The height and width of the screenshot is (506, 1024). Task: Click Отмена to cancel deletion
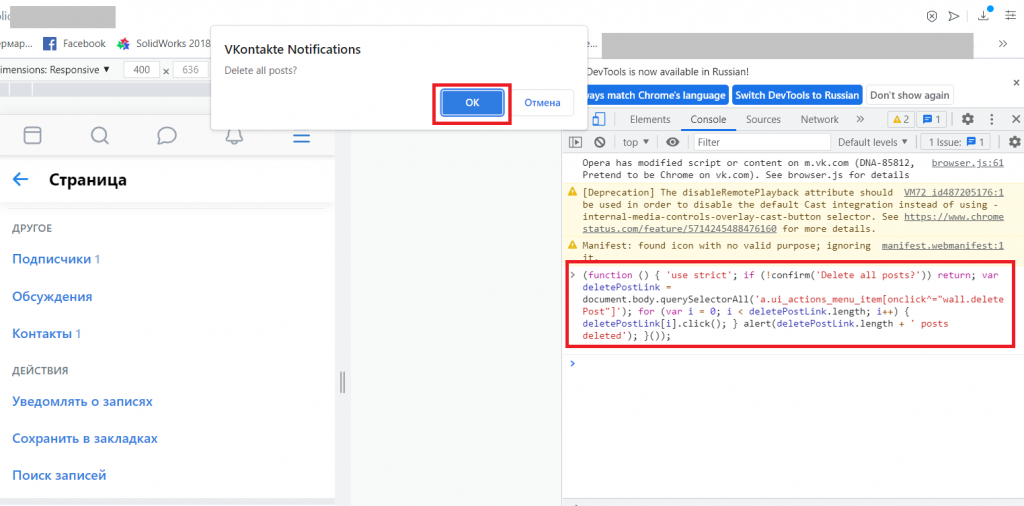click(x=543, y=102)
